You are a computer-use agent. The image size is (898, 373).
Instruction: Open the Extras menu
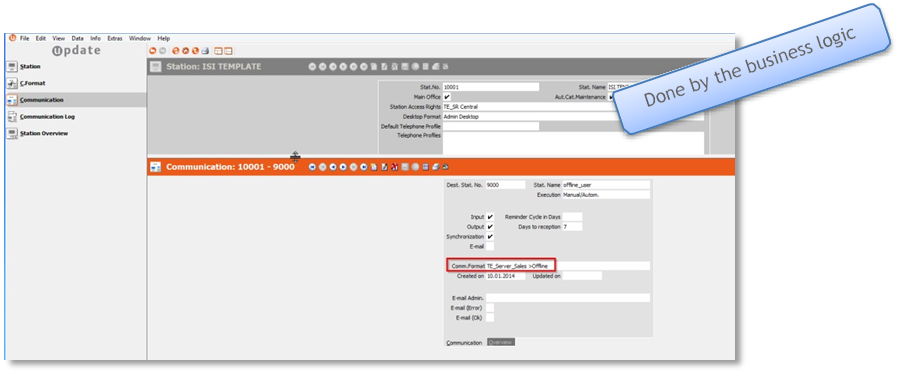tap(115, 38)
